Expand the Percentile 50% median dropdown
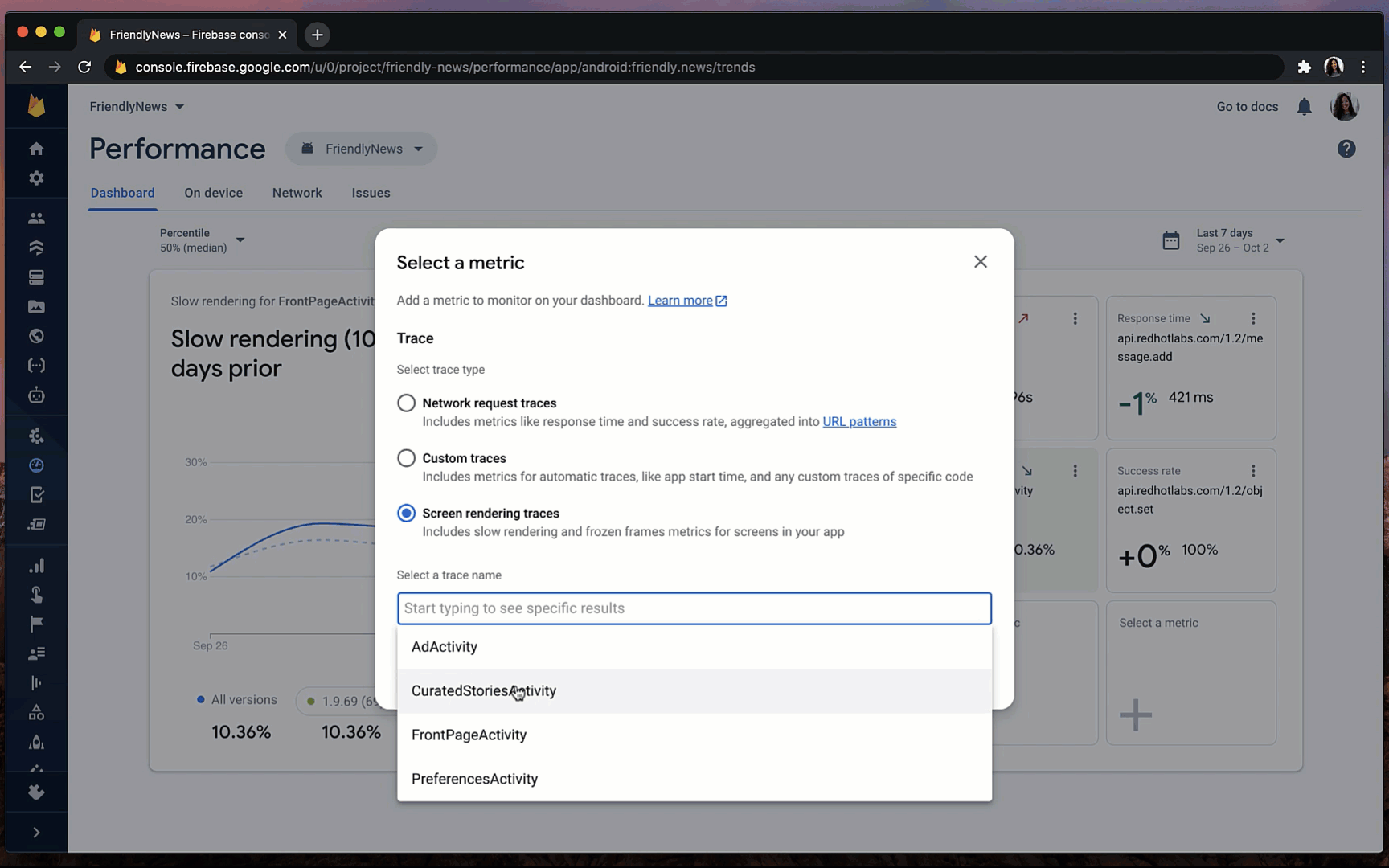Viewport: 1389px width, 868px height. pyautogui.click(x=202, y=240)
